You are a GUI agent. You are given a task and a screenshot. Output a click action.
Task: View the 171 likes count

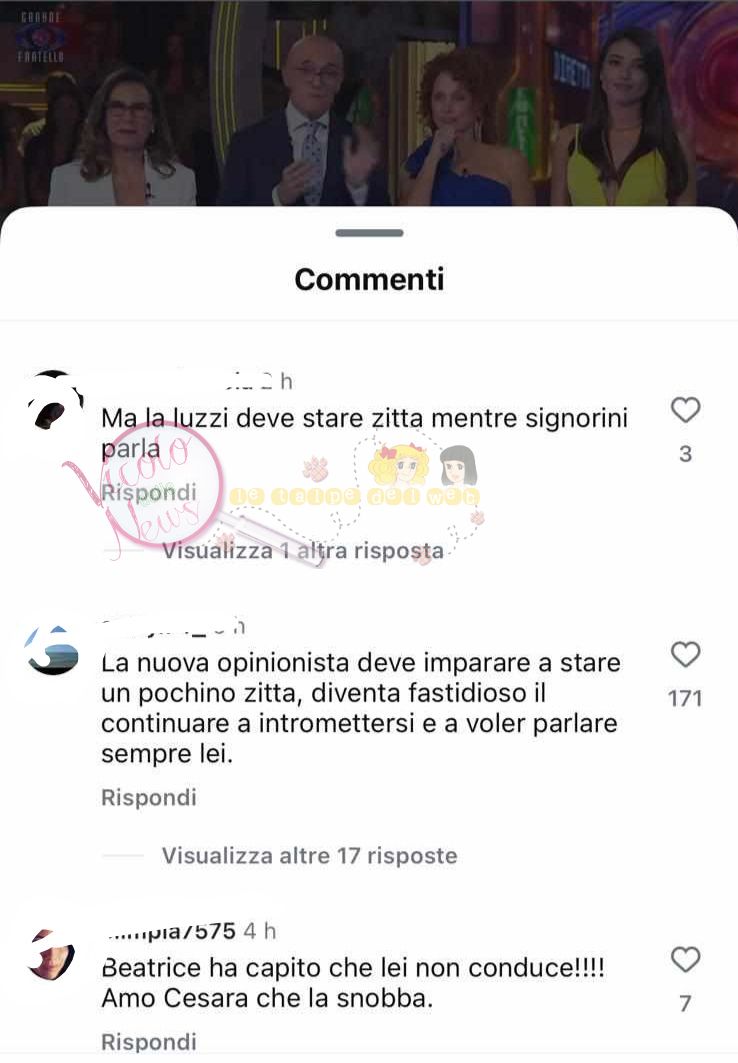[x=685, y=698]
